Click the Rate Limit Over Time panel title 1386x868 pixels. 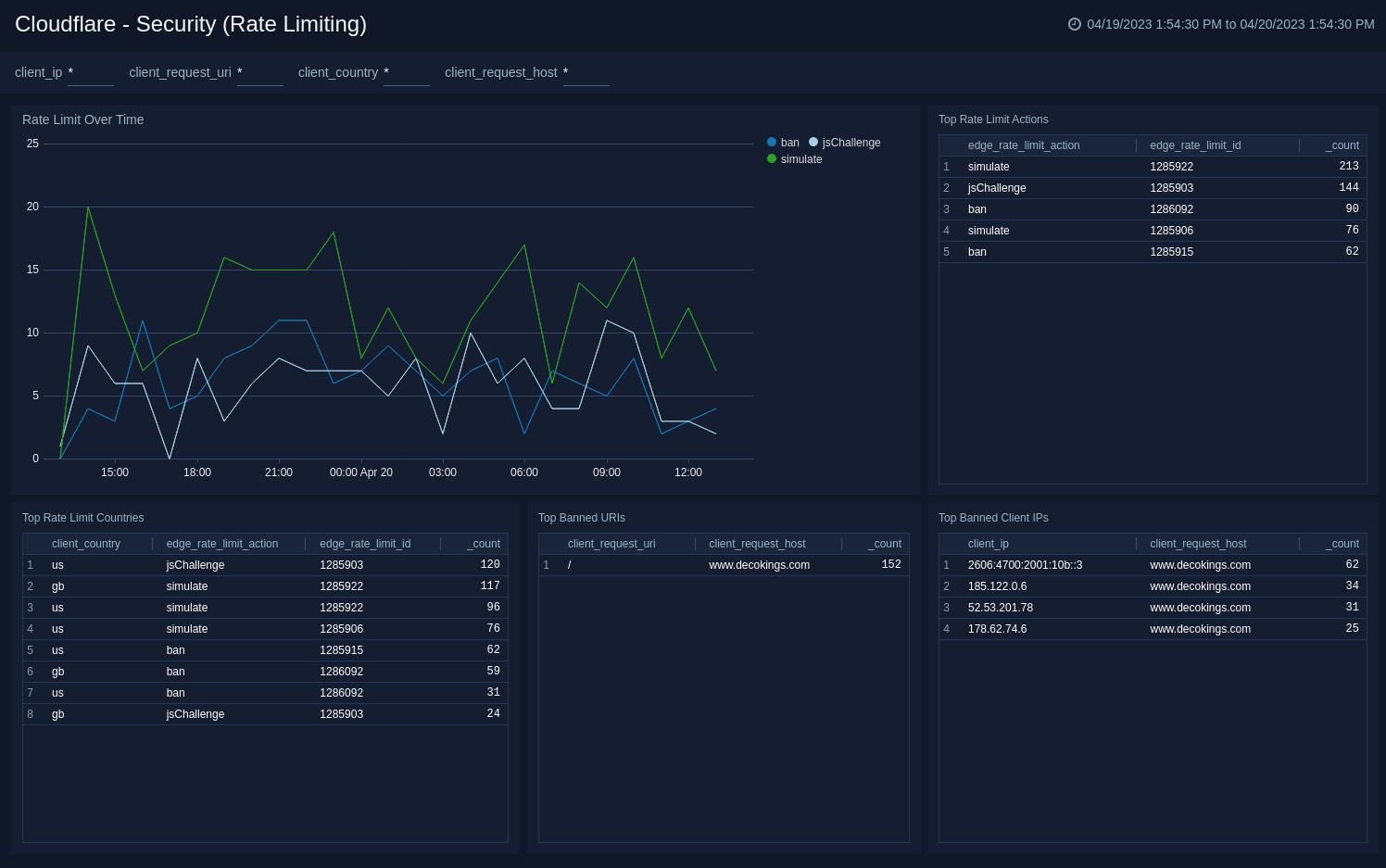(82, 120)
